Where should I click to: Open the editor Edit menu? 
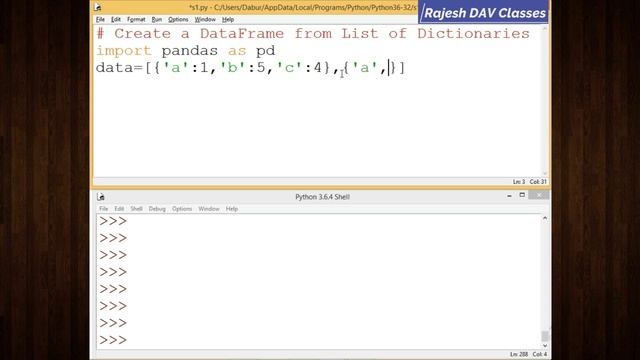tap(116, 19)
